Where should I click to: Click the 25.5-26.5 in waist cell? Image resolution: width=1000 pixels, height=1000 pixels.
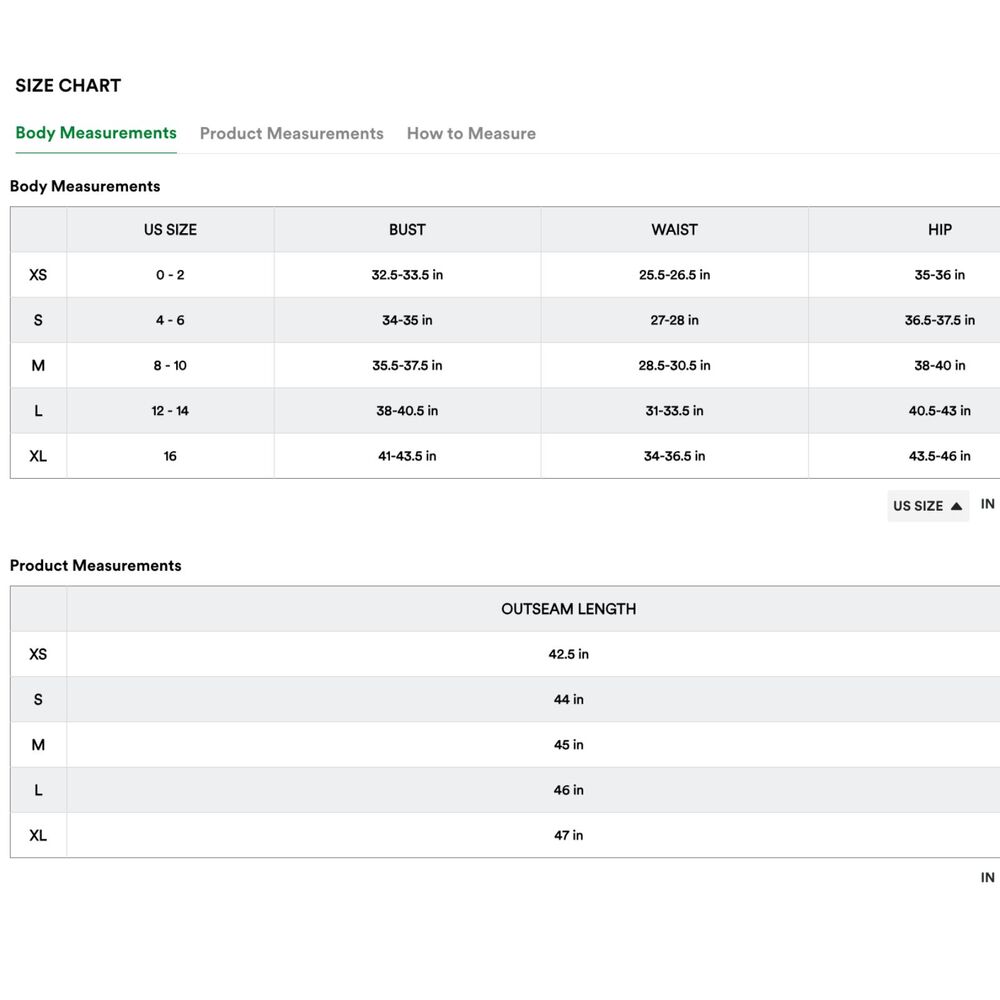tap(674, 275)
